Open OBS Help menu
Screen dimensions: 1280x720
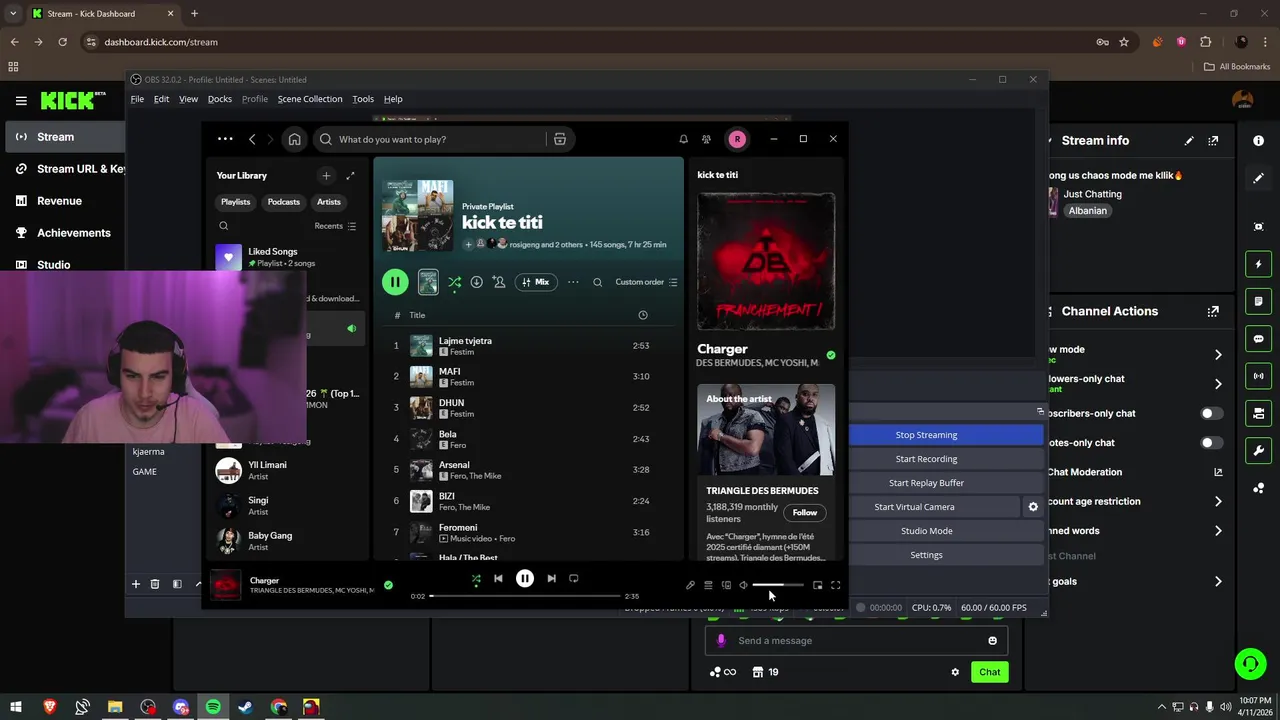coord(393,99)
